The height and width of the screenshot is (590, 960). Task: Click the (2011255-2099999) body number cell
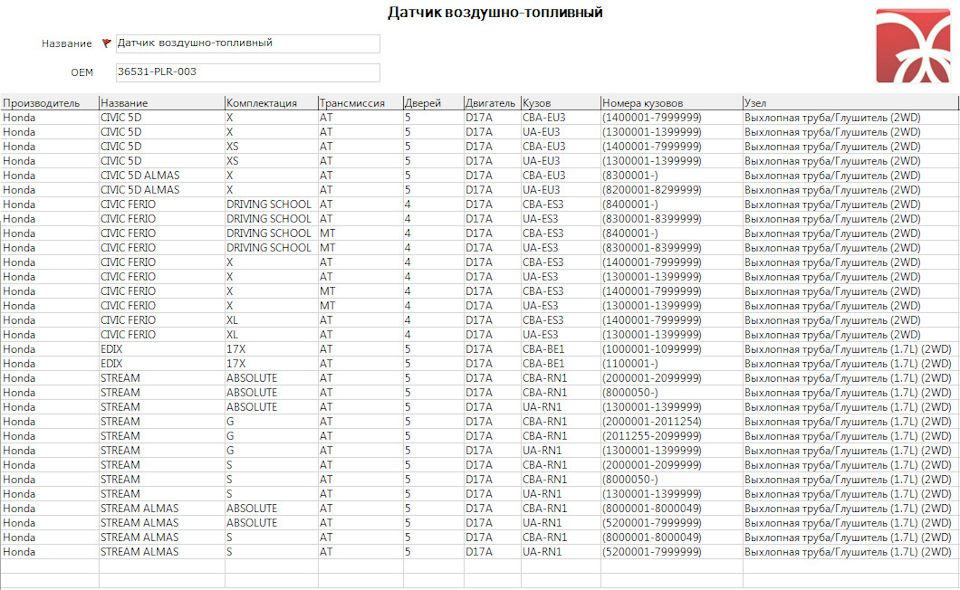click(651, 436)
